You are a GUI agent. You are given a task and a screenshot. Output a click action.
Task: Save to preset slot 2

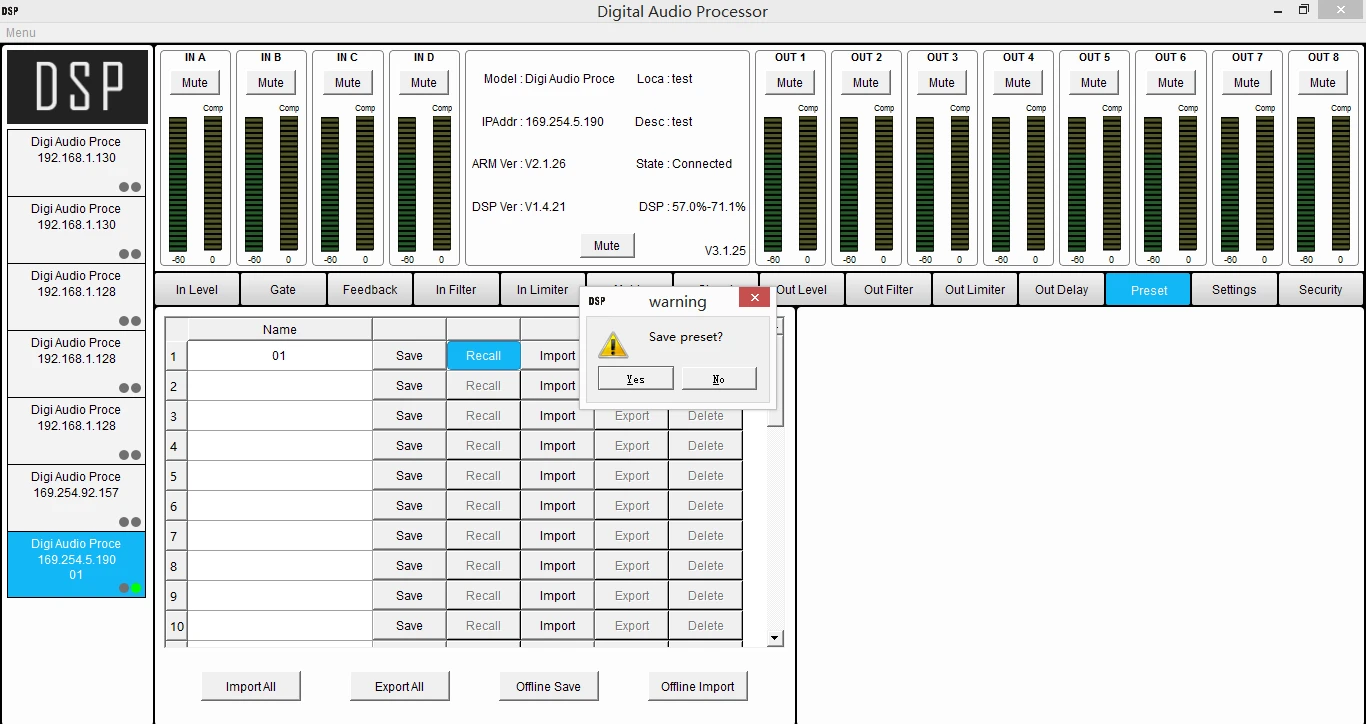[409, 385]
